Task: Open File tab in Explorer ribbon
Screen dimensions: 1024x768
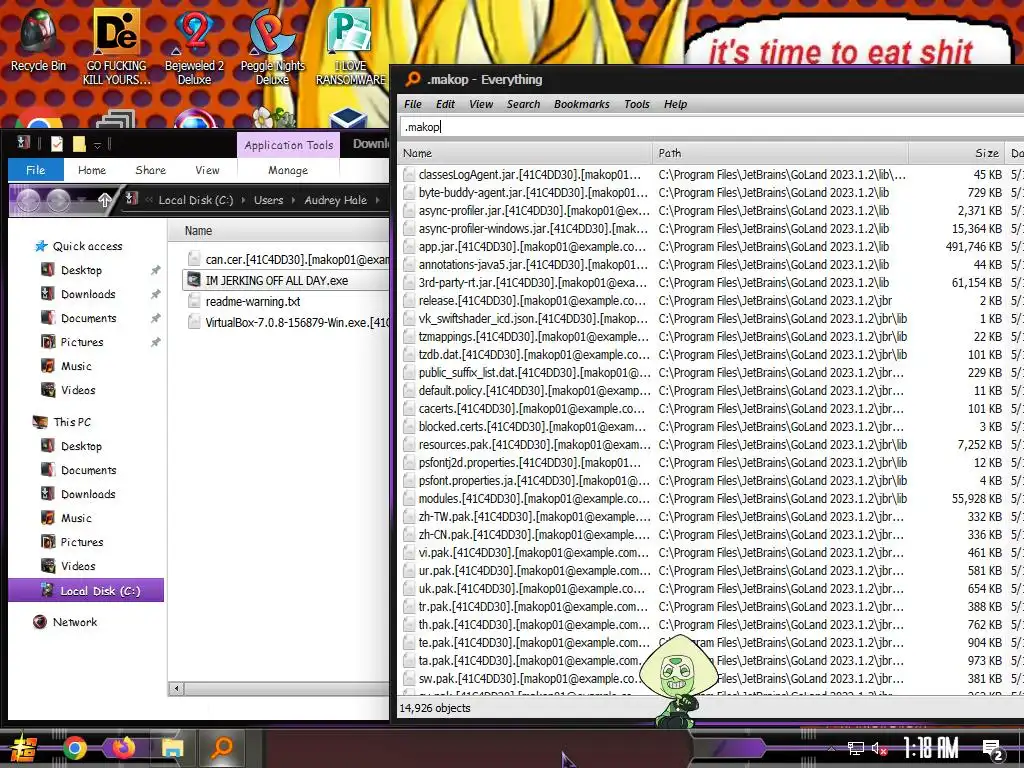Action: click(x=36, y=170)
